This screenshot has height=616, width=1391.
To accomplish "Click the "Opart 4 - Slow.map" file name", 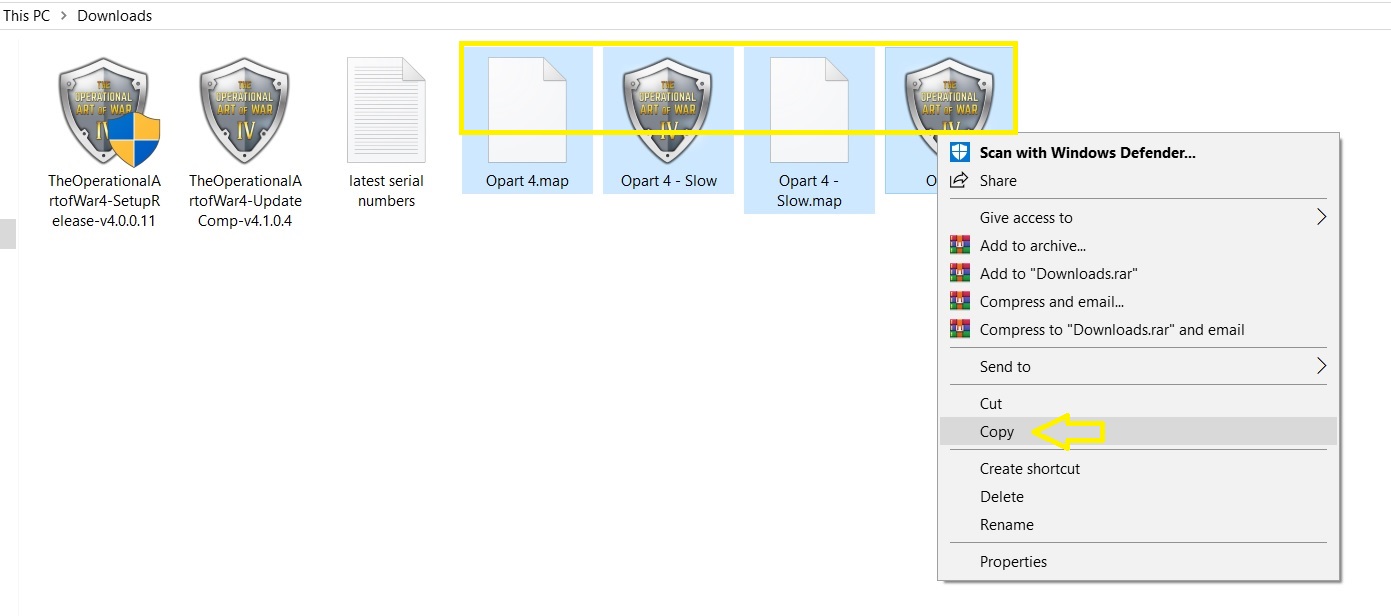I will click(810, 191).
